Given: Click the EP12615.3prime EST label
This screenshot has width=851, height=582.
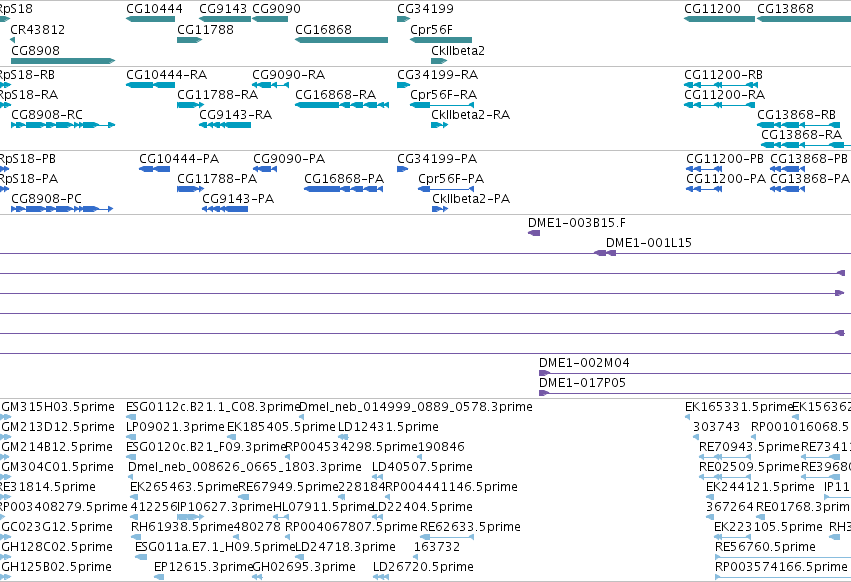Looking at the screenshot, I should 204,567.
